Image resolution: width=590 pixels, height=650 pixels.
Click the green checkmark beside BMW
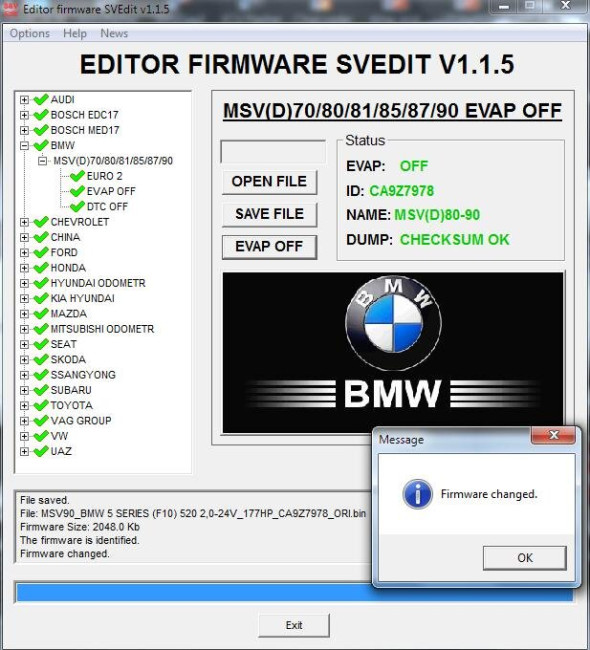[41, 146]
